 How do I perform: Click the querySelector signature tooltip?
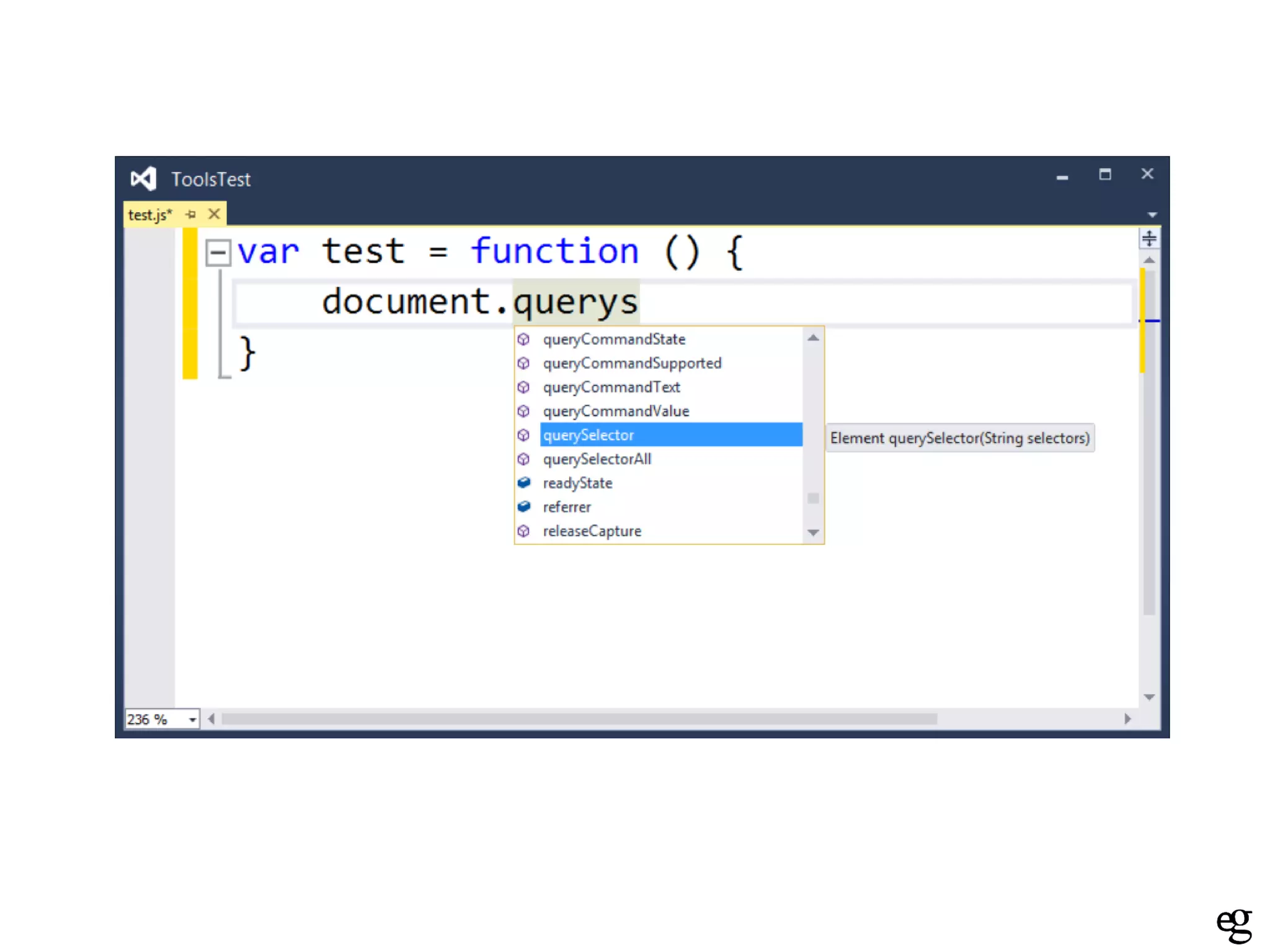point(959,438)
